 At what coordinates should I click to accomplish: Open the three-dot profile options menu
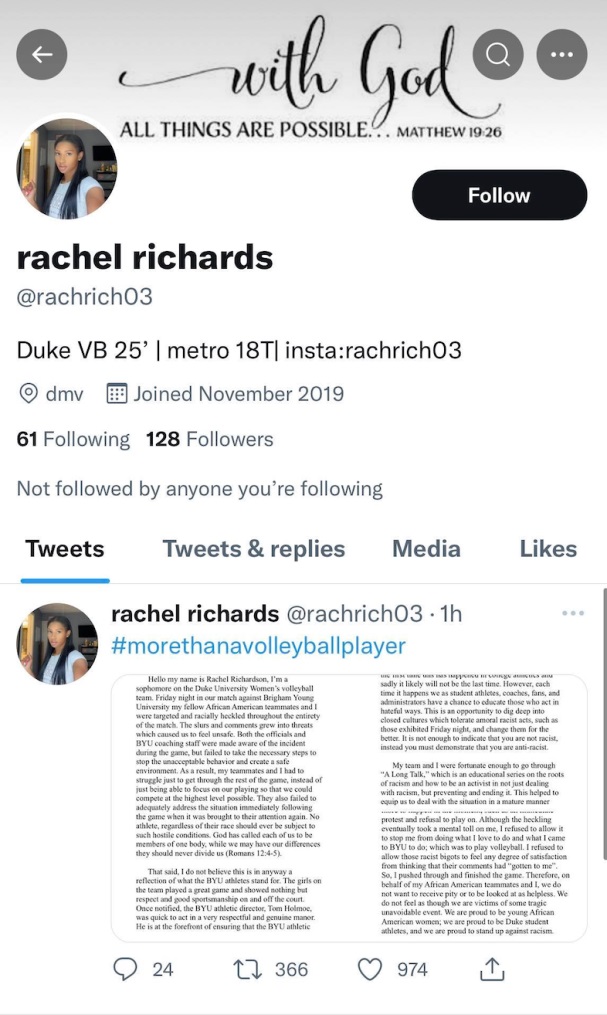tap(562, 54)
